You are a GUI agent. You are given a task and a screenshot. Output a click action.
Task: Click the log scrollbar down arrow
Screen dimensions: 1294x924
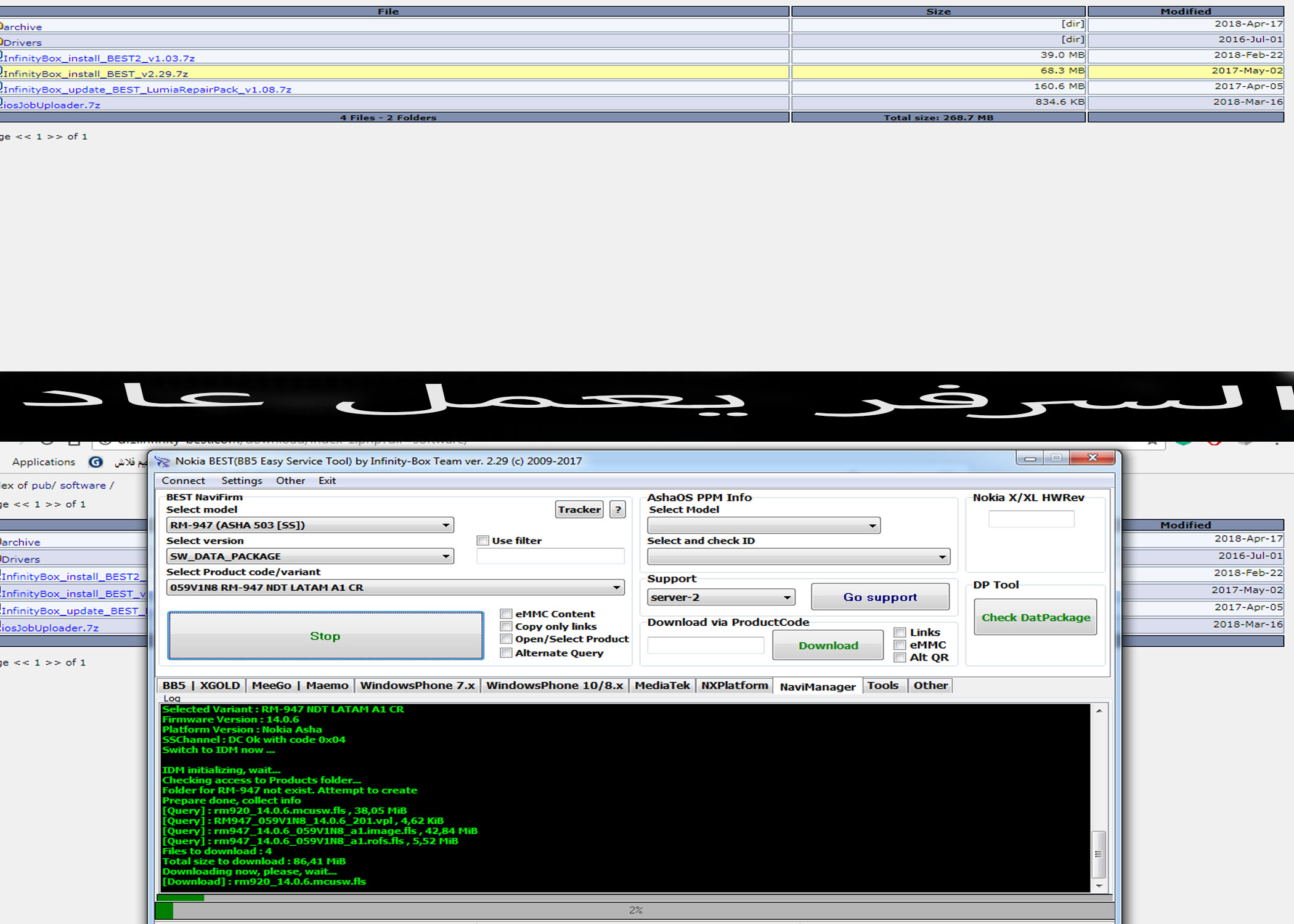(x=1099, y=886)
